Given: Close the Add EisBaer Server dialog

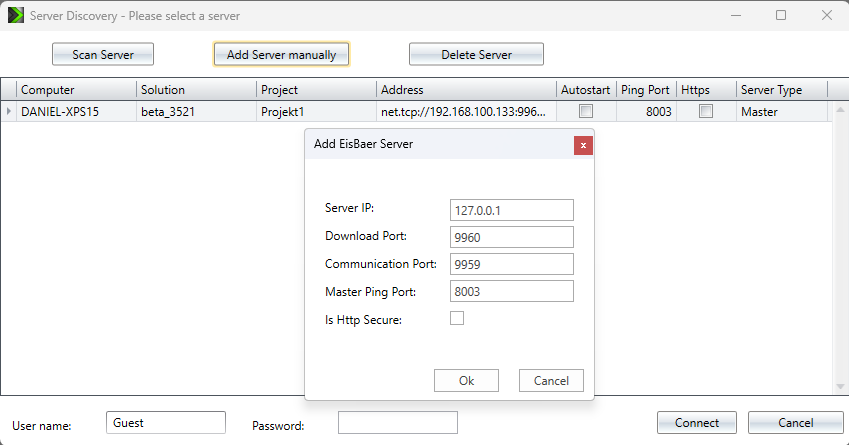Looking at the screenshot, I should (x=583, y=145).
